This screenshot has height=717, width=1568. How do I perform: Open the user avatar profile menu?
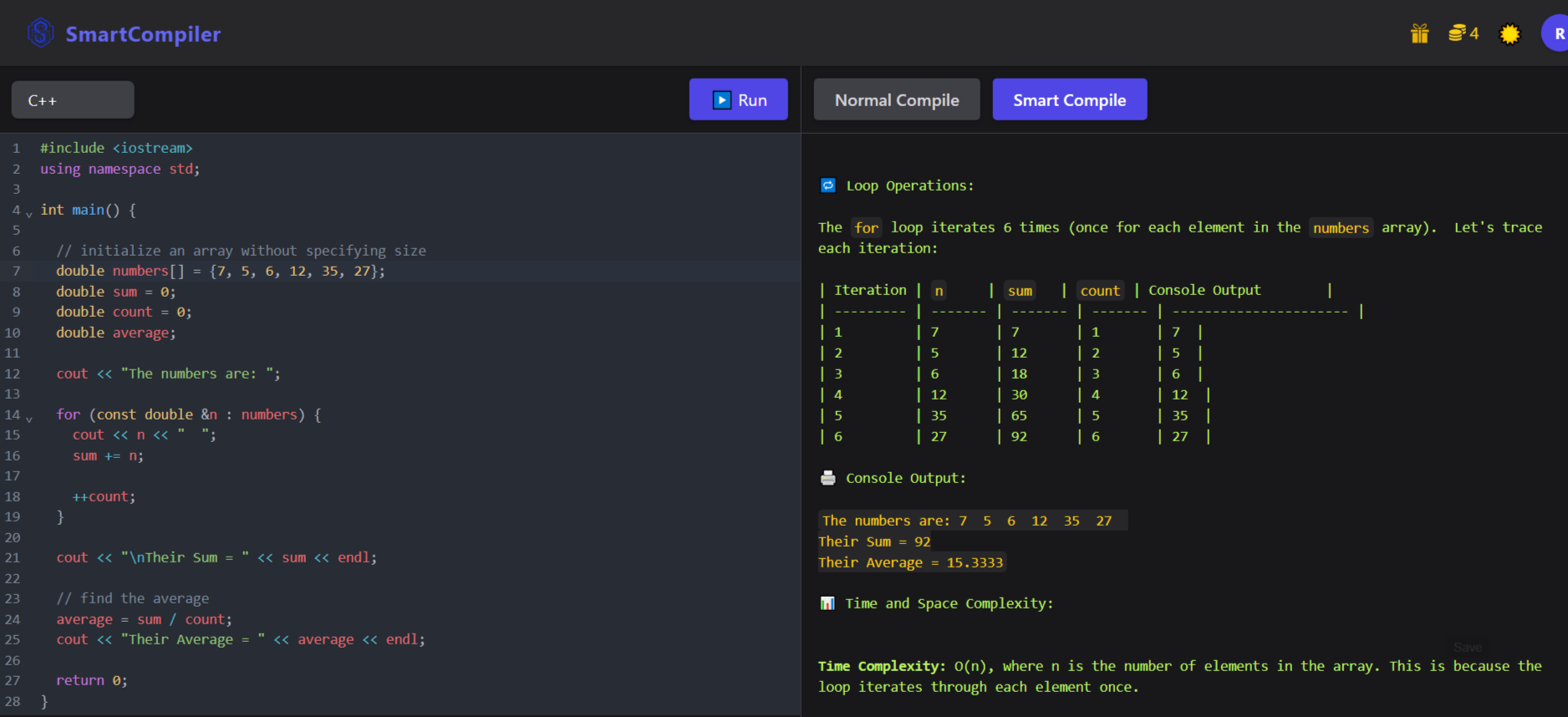click(1555, 34)
